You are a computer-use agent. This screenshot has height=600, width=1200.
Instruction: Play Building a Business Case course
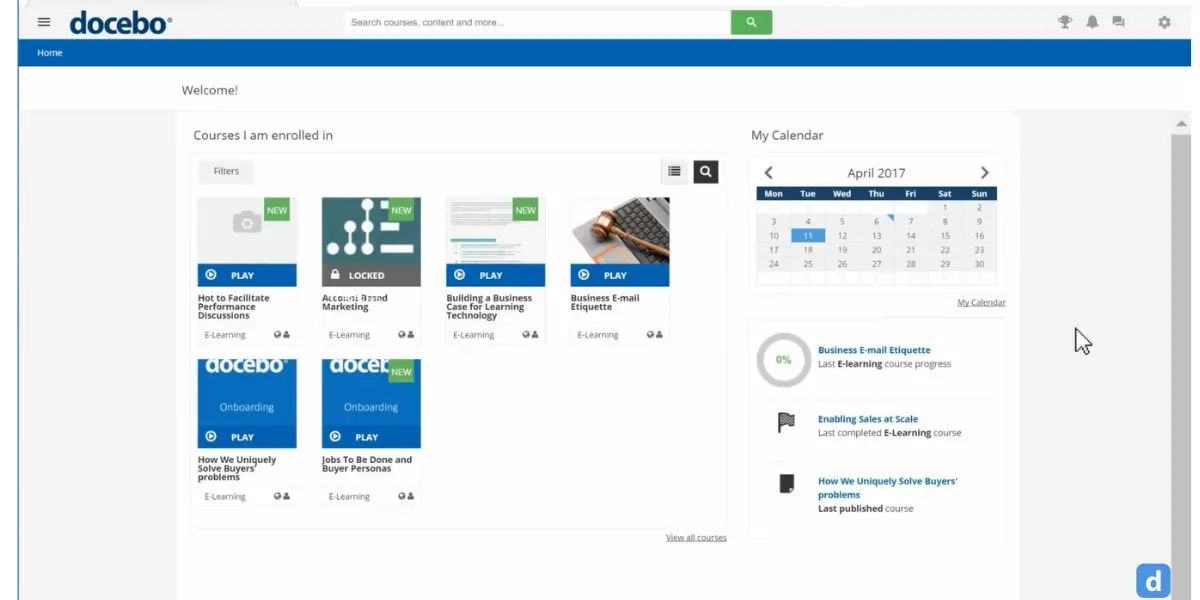(495, 275)
